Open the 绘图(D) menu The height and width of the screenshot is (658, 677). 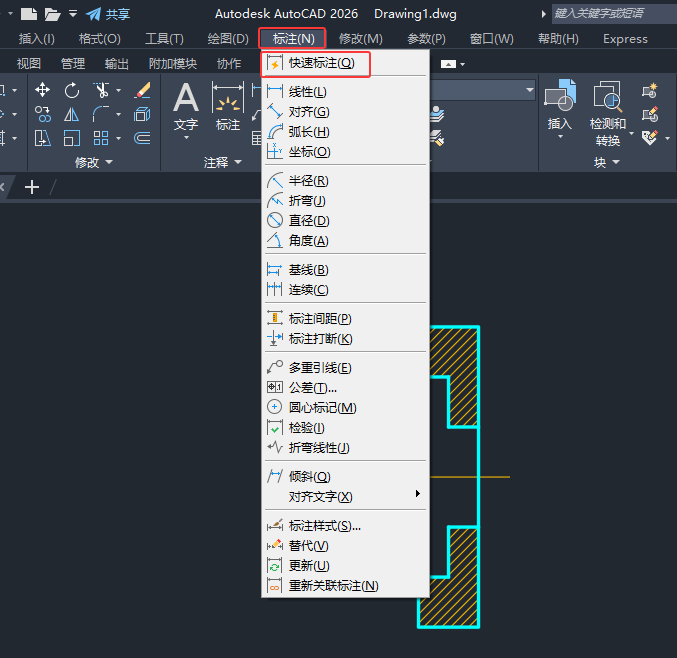tap(228, 39)
